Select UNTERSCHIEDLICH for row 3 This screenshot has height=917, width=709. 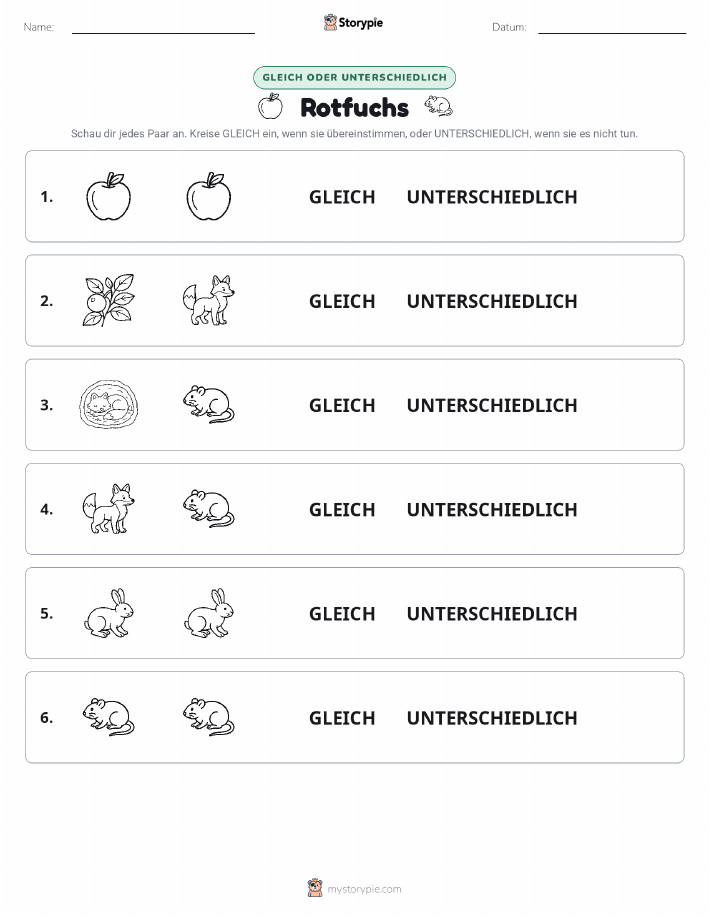pyautogui.click(x=492, y=405)
